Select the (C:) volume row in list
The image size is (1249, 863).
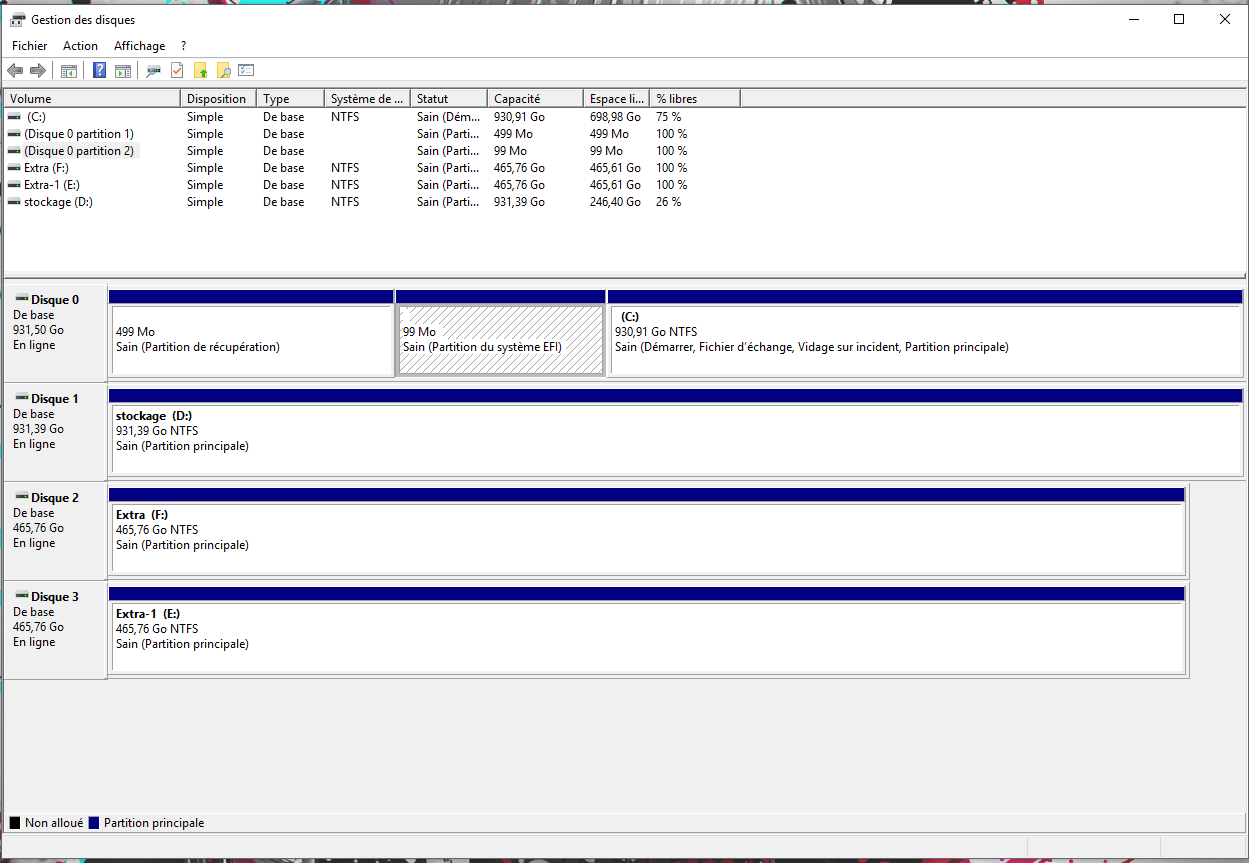click(x=372, y=117)
